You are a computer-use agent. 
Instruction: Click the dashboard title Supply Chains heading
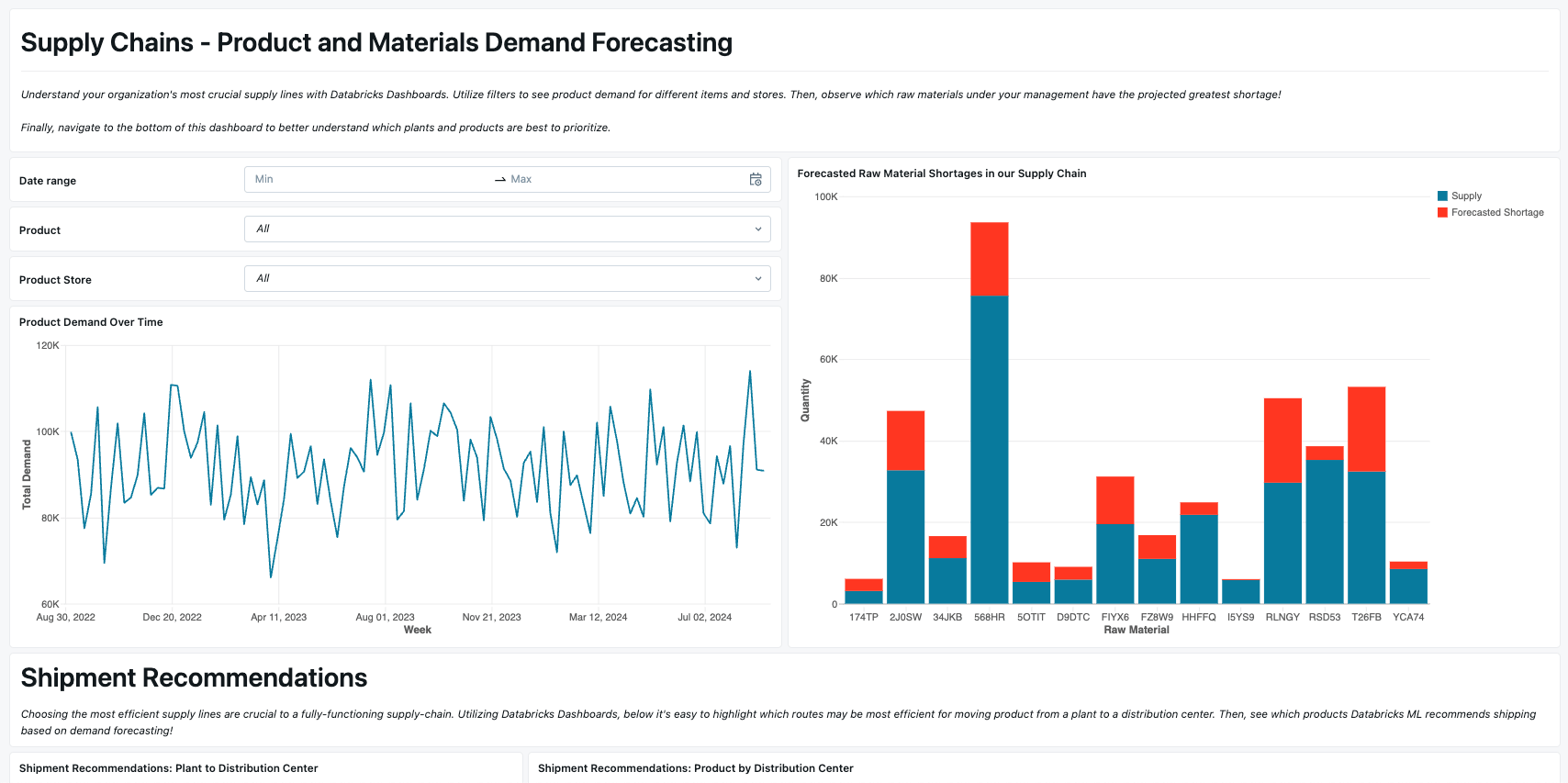[378, 42]
